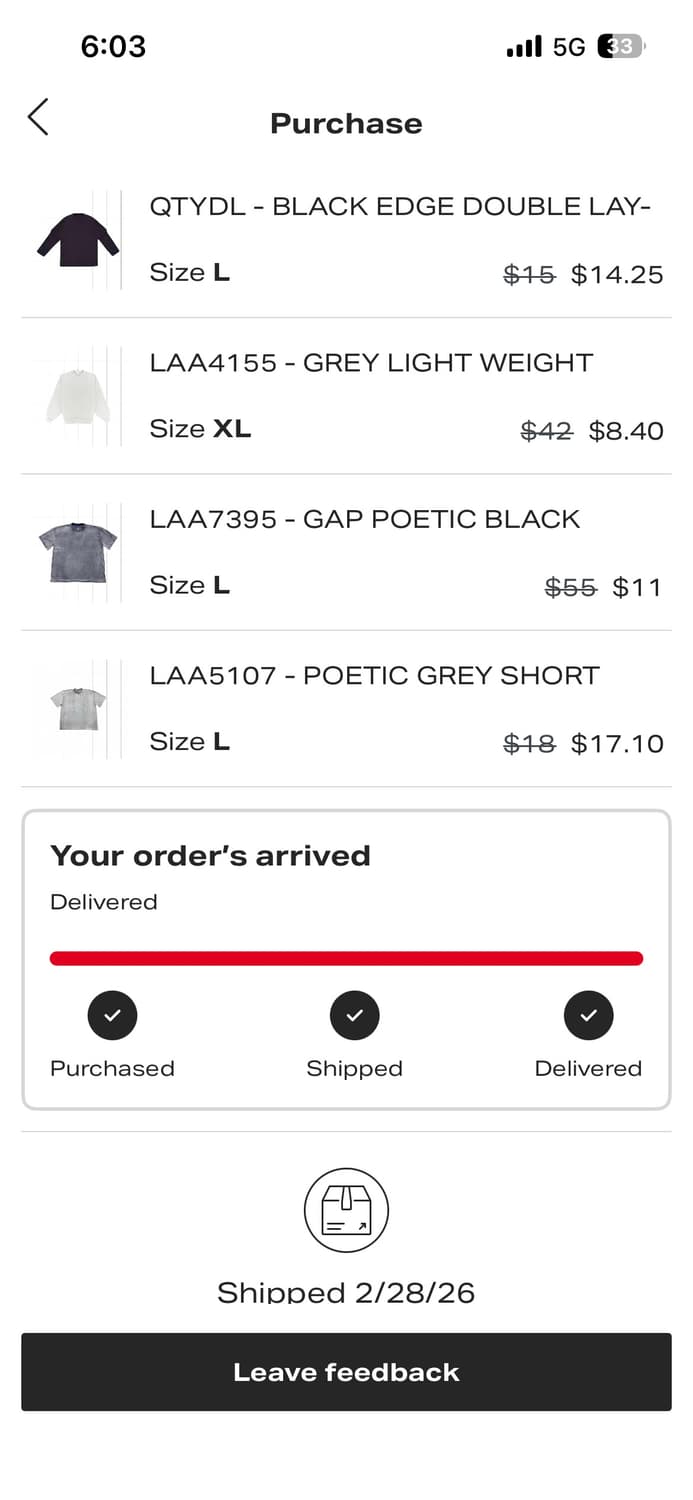Tap the shipping package box icon
This screenshot has height=1500, width=693.
pyautogui.click(x=346, y=1210)
